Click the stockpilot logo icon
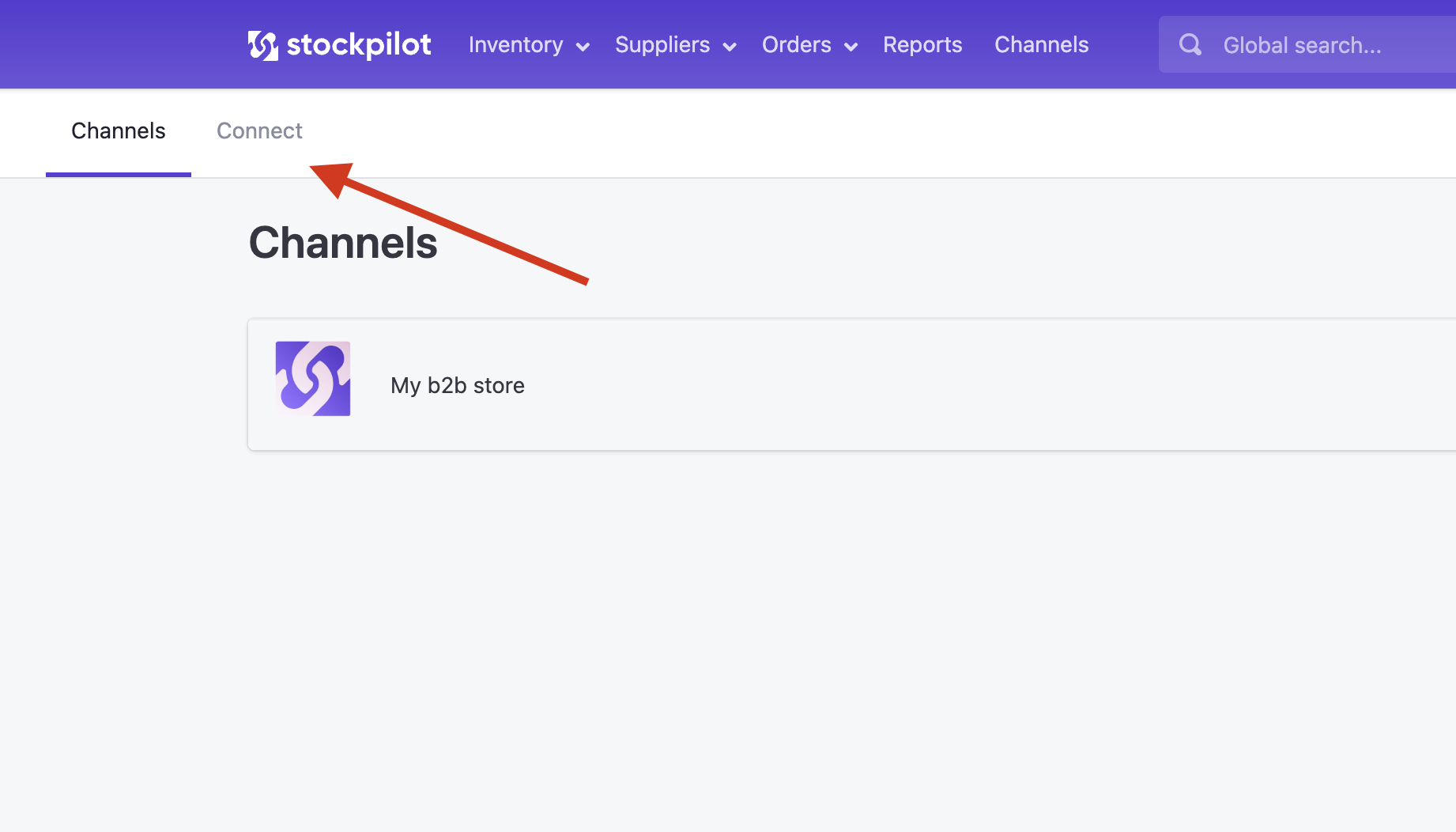Screen dimensions: 1456x832 point(263,45)
